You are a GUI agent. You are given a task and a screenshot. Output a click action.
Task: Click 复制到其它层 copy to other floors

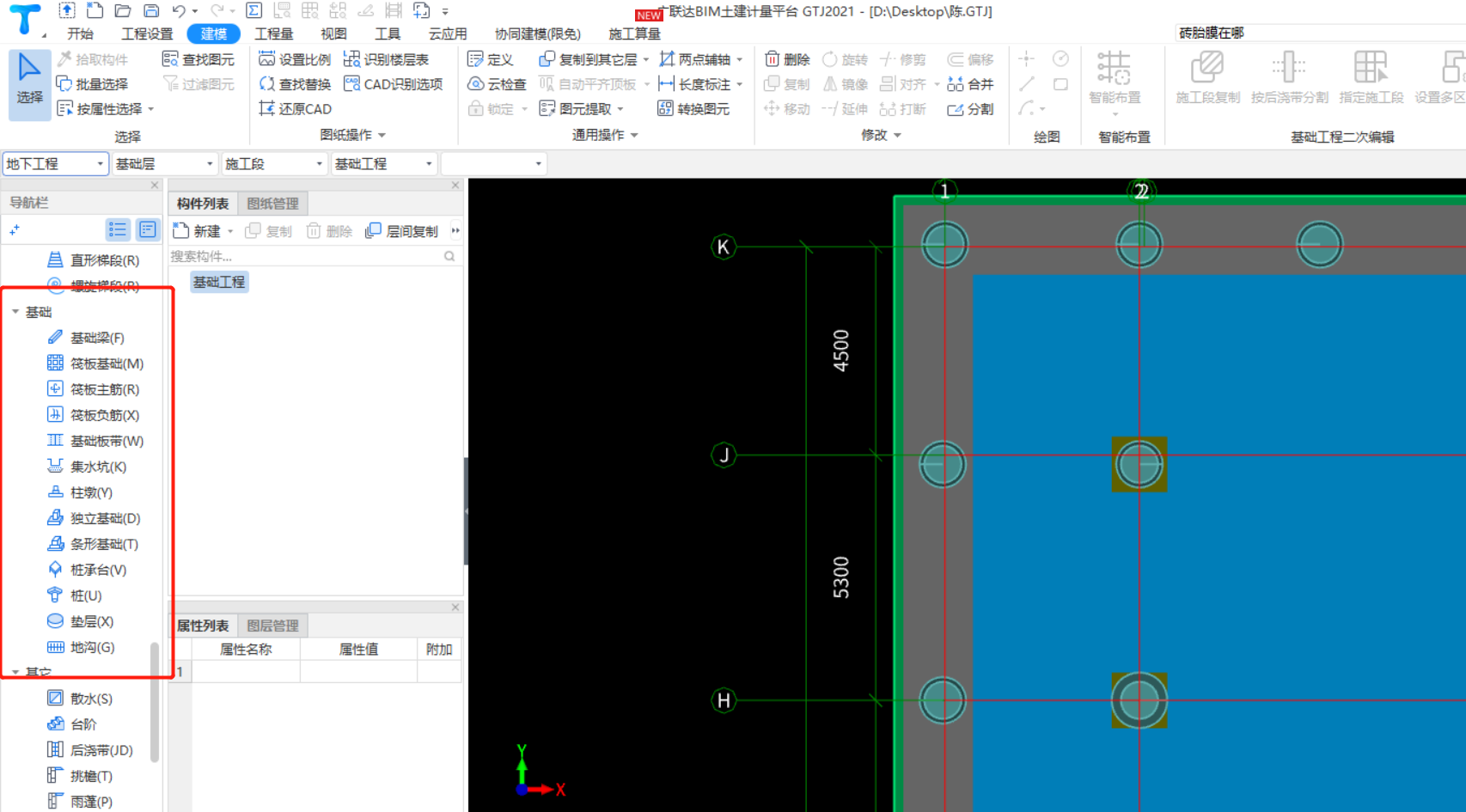point(593,59)
